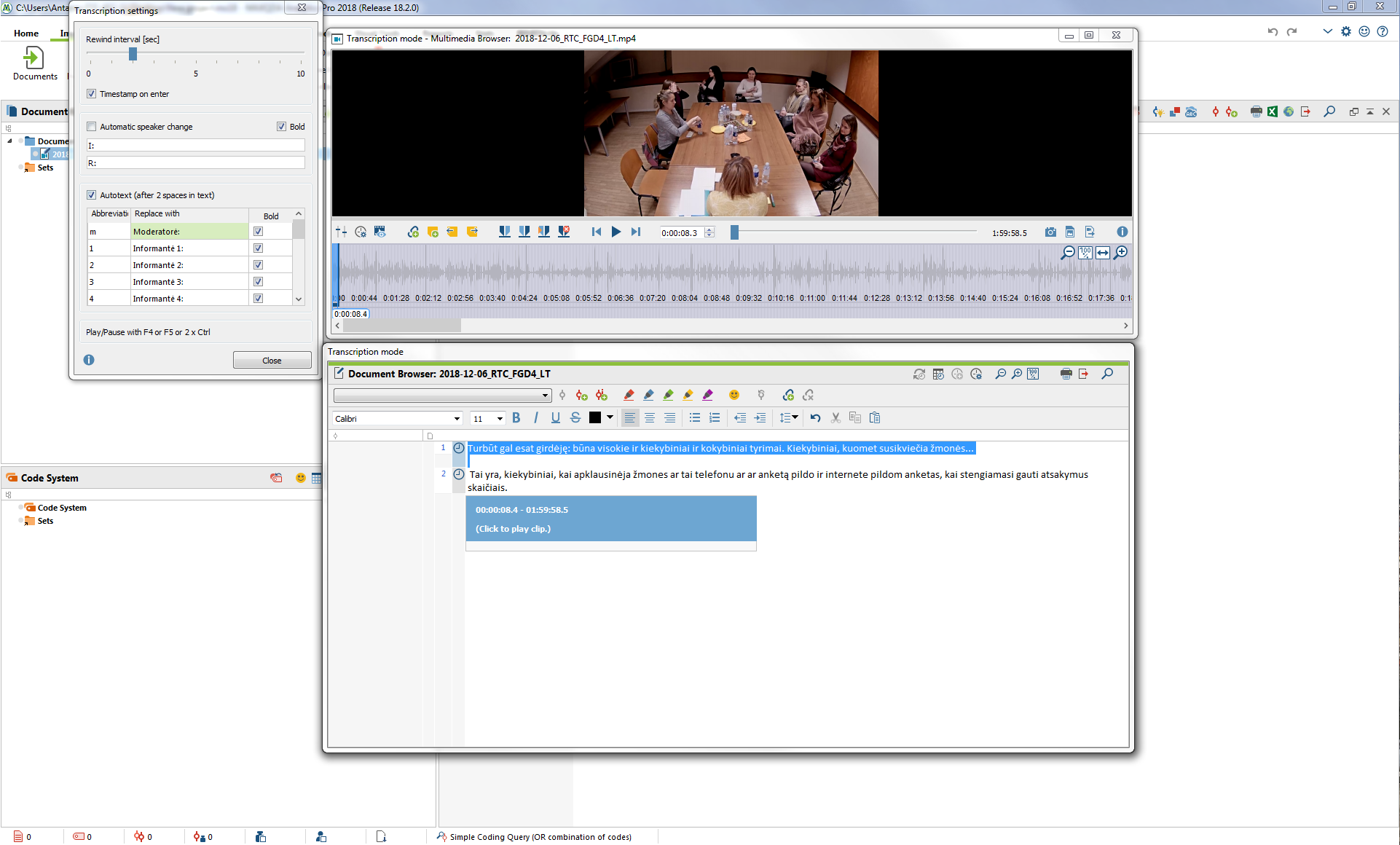Enable Automatic speaker change
The width and height of the screenshot is (1400, 845).
coord(92,127)
